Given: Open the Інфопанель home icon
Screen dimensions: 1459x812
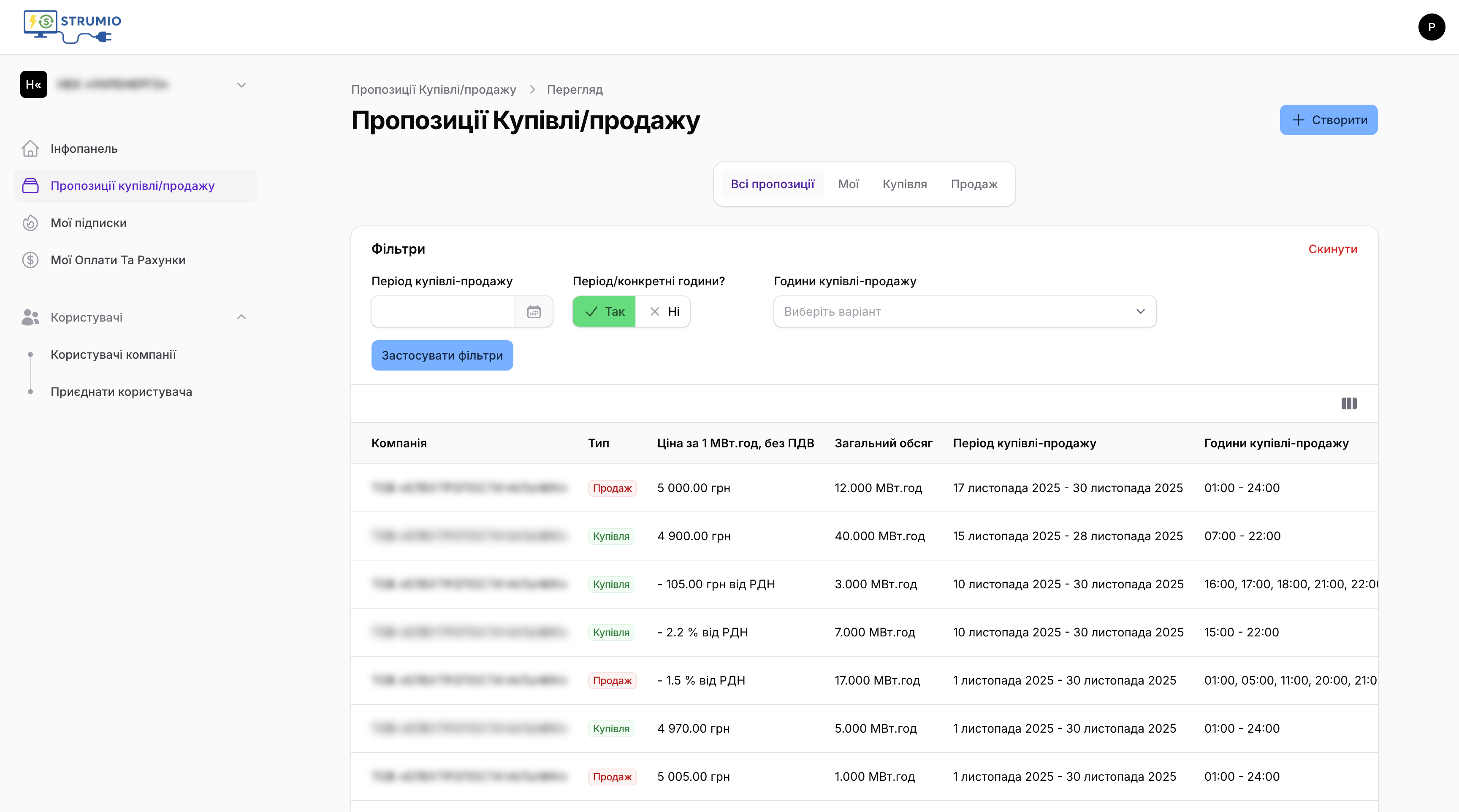Looking at the screenshot, I should tap(30, 149).
